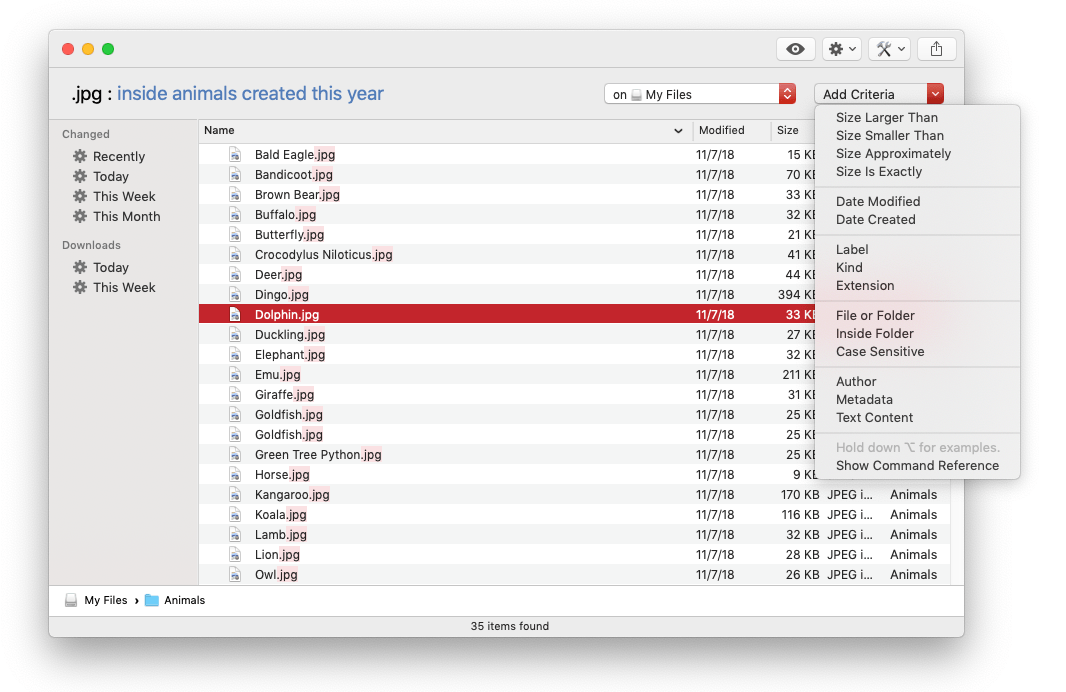
Task: Sort by the Modified column header
Action: tap(722, 130)
